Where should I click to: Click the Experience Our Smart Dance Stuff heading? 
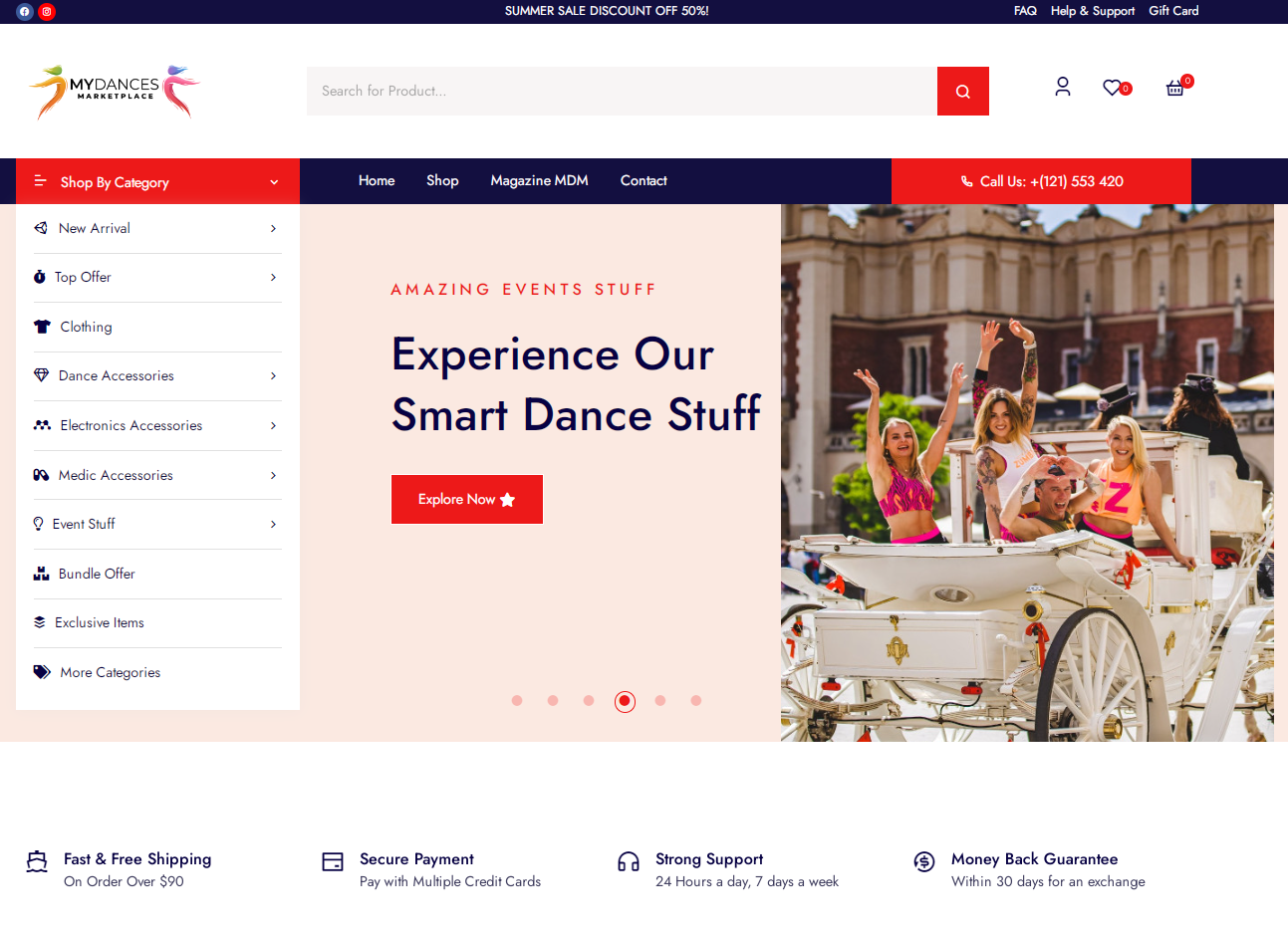[576, 384]
